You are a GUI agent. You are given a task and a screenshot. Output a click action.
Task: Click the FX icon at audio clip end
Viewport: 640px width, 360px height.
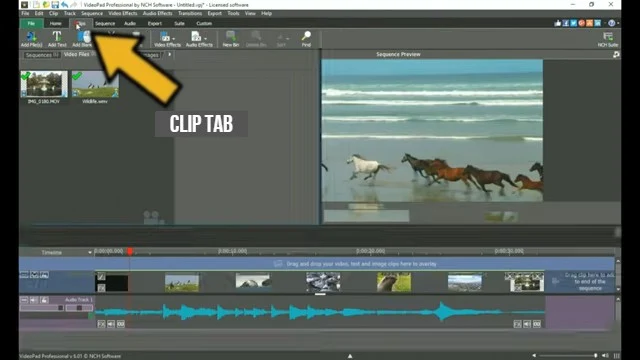[517, 324]
